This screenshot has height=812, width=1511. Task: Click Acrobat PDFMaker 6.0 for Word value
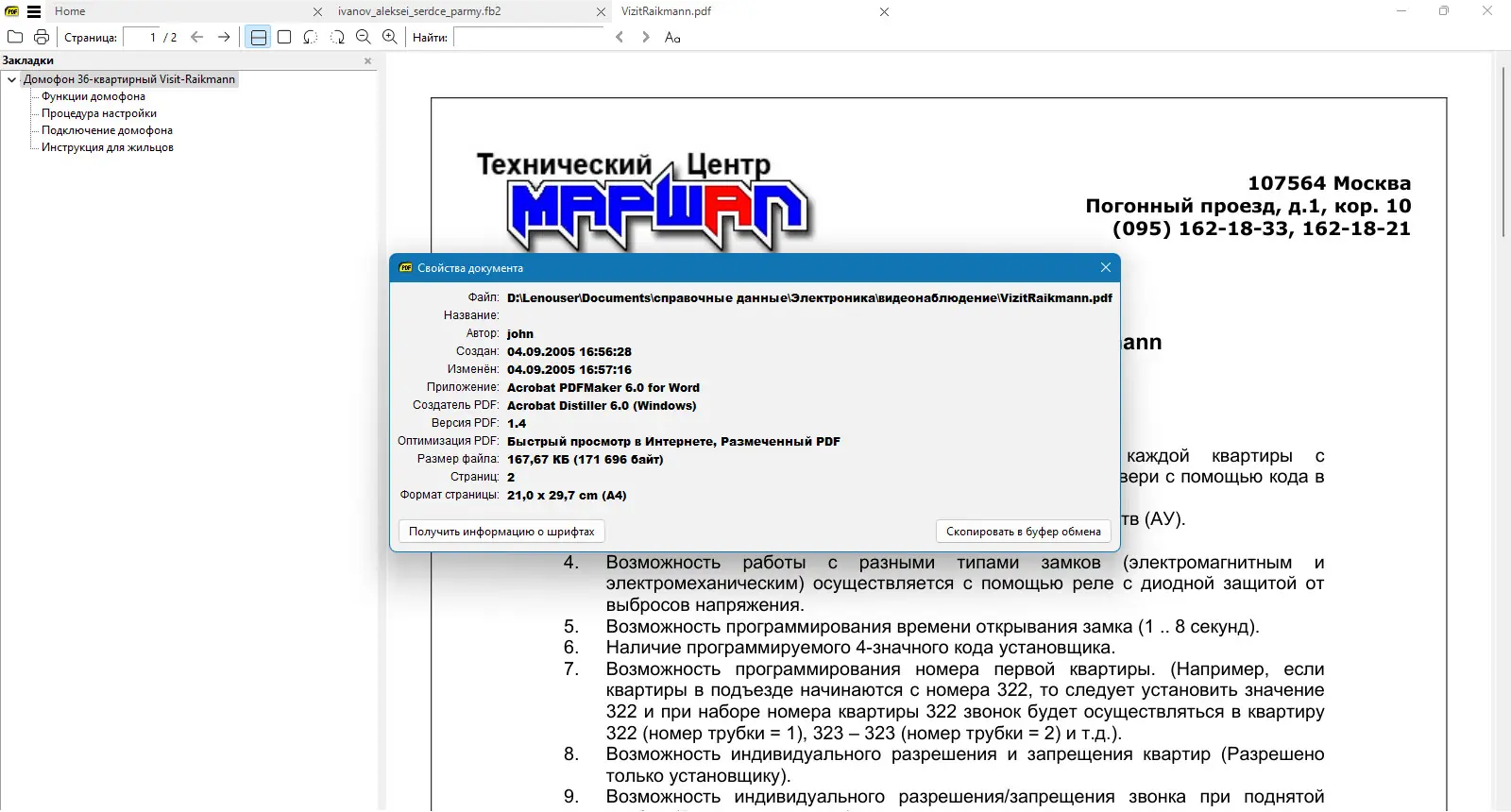tap(603, 387)
